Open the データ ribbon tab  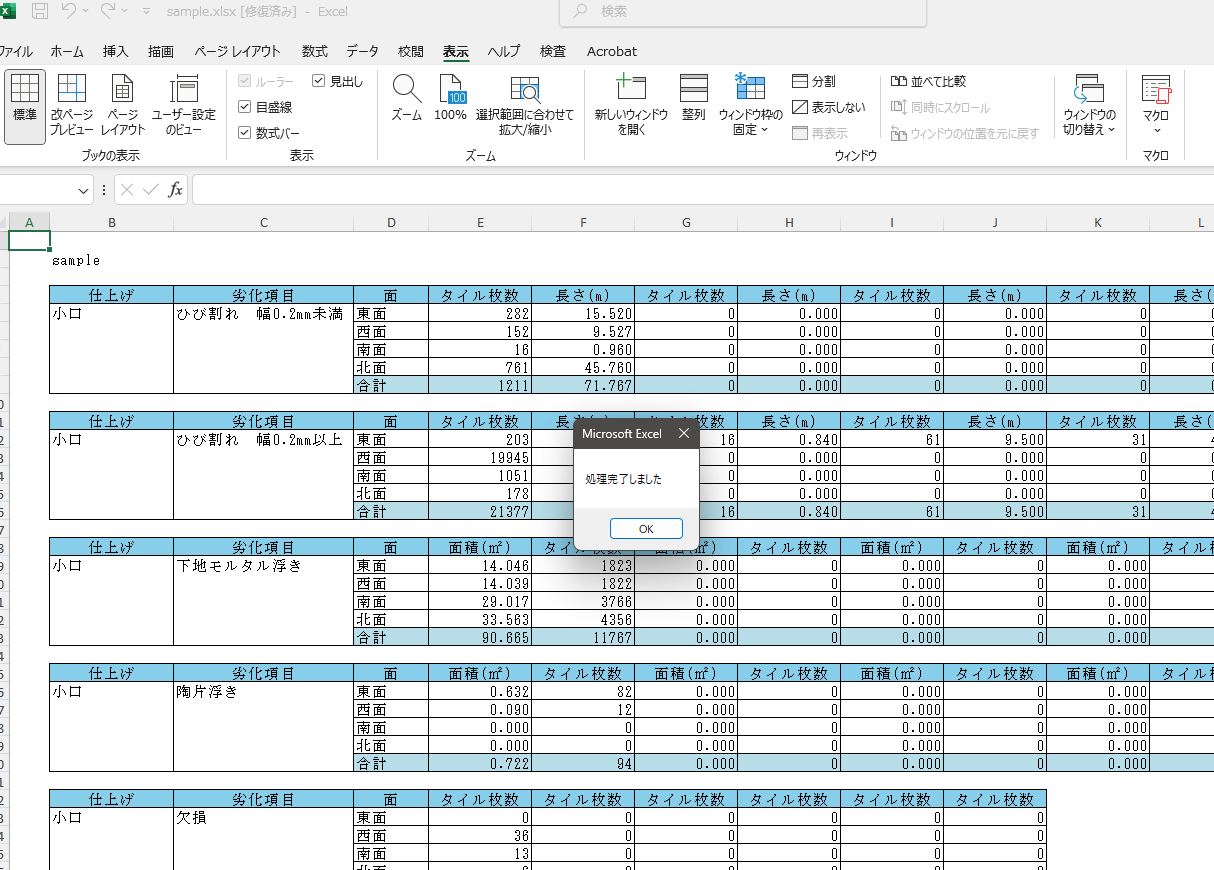click(x=362, y=51)
